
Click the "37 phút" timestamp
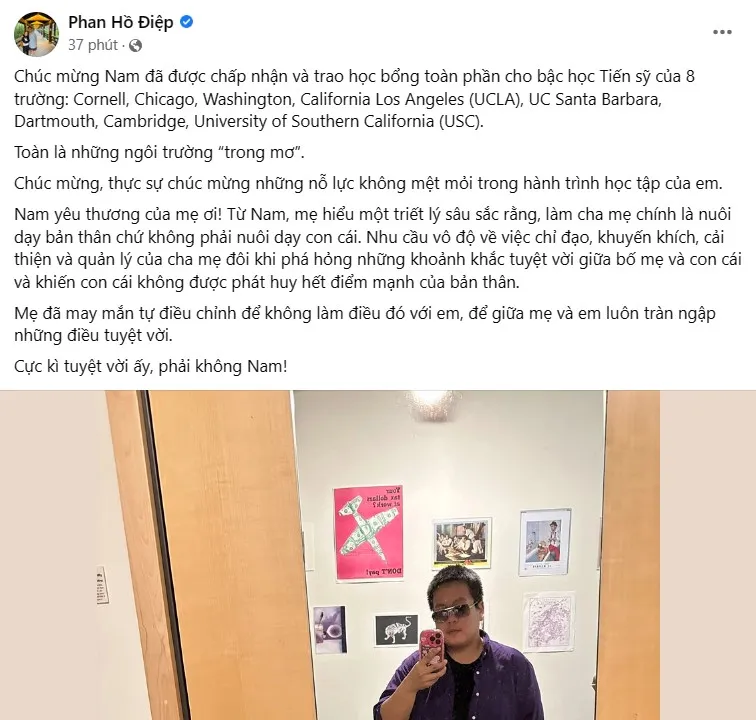pos(93,45)
